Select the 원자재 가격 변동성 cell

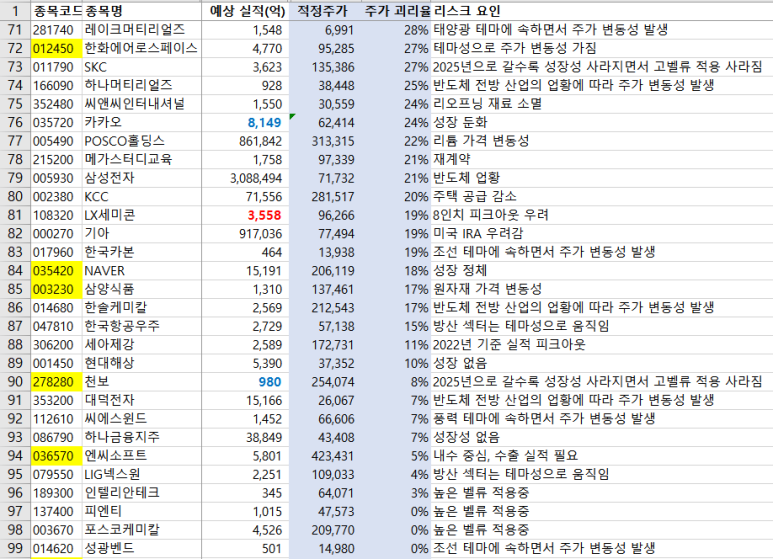[601, 289]
